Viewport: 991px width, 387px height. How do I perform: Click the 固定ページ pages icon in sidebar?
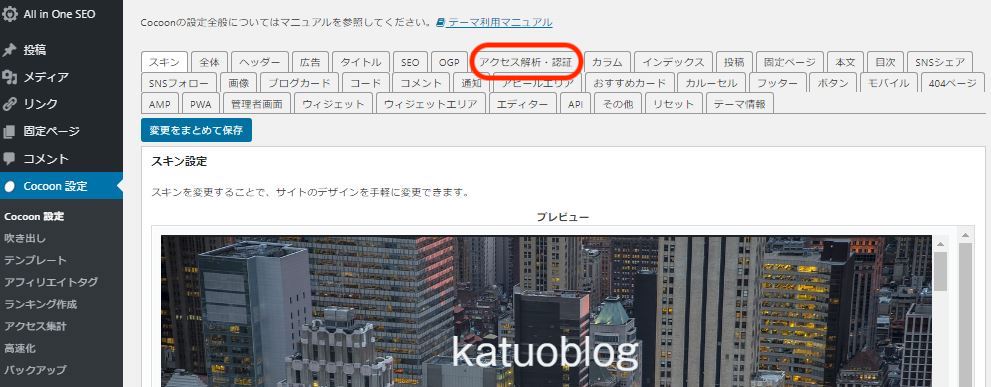[9, 132]
